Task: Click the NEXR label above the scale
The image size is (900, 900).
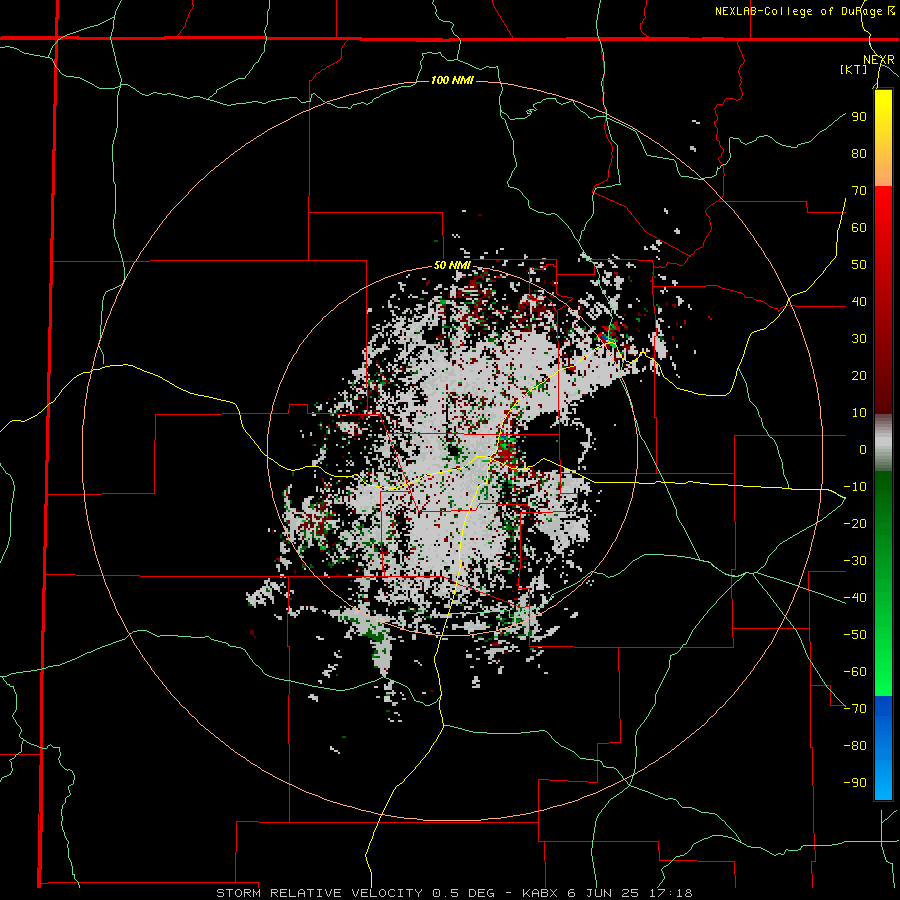Action: (x=878, y=60)
